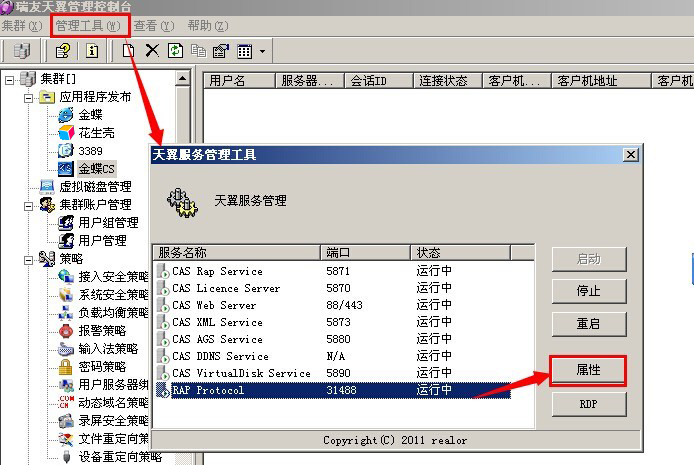Click the 属性 button

point(589,370)
